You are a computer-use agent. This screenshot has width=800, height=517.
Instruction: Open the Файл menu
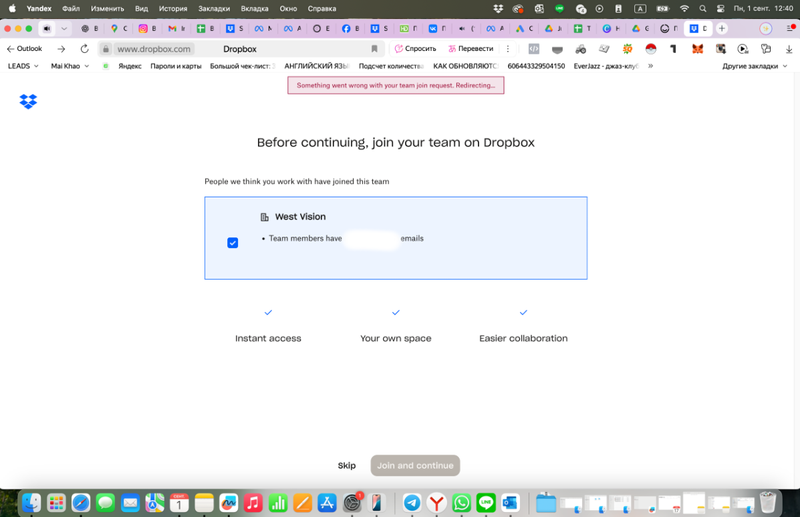click(71, 9)
